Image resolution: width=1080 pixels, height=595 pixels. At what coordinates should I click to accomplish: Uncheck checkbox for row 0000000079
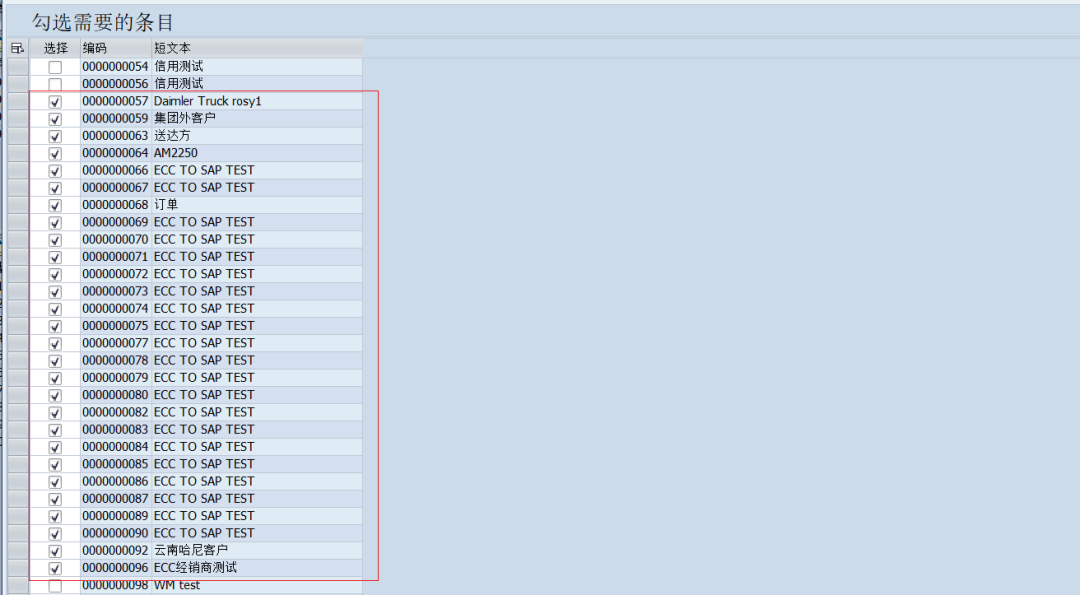tap(55, 378)
